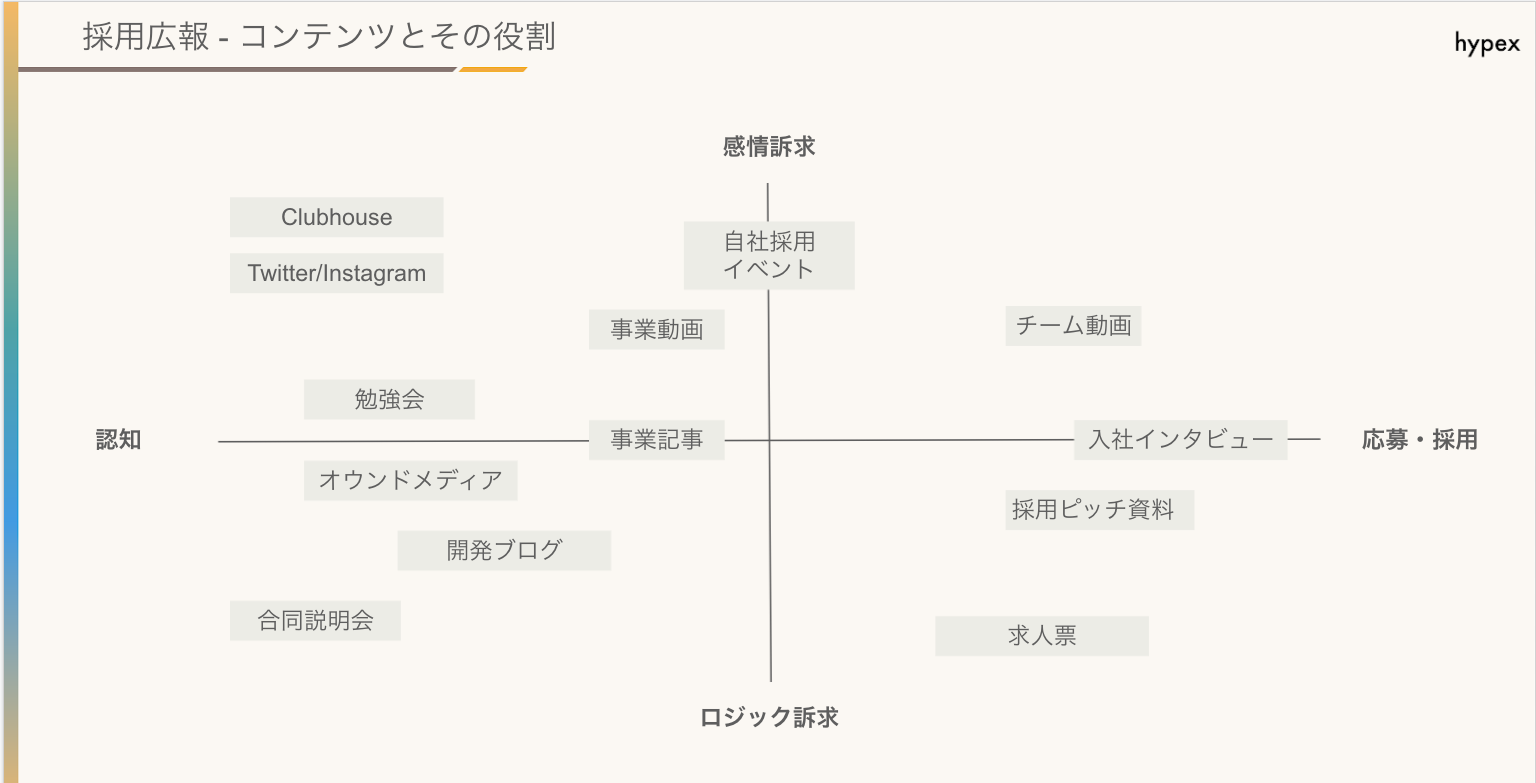Click the チーム動画 box
This screenshot has height=783, width=1536.
pyautogui.click(x=1073, y=325)
